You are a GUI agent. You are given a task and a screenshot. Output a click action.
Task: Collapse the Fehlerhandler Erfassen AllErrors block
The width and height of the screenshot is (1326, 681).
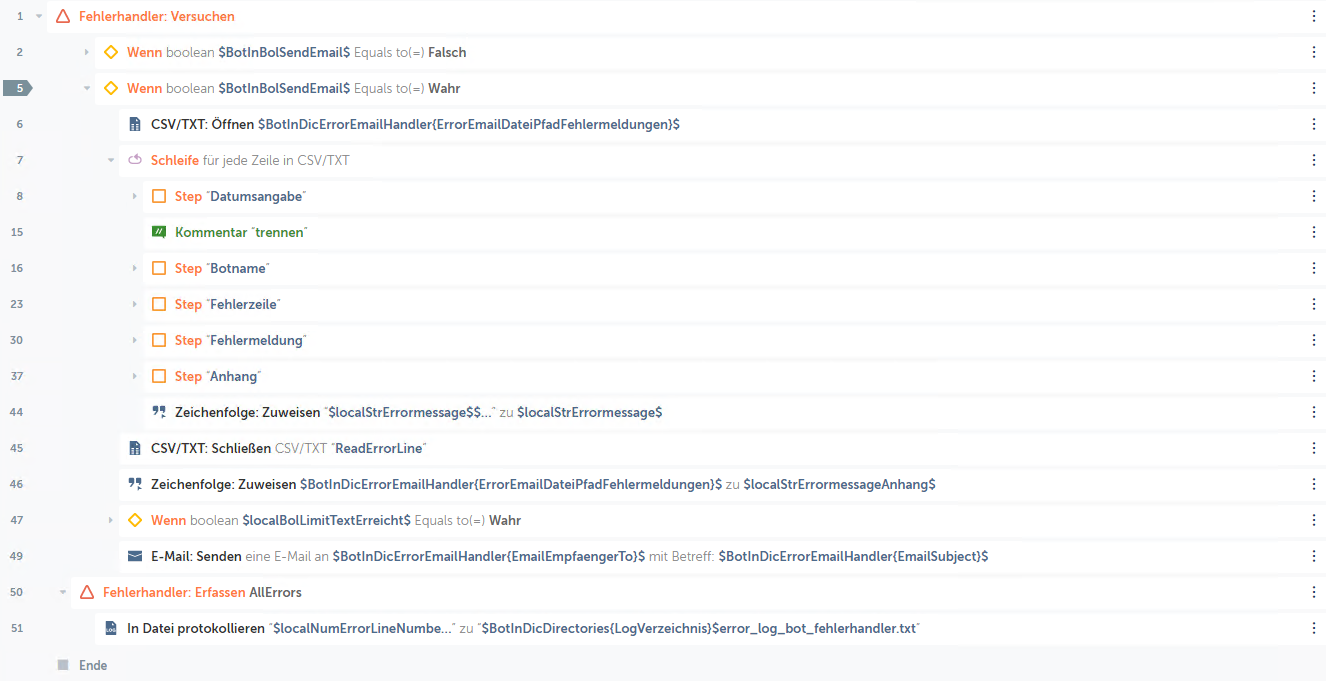[x=63, y=592]
